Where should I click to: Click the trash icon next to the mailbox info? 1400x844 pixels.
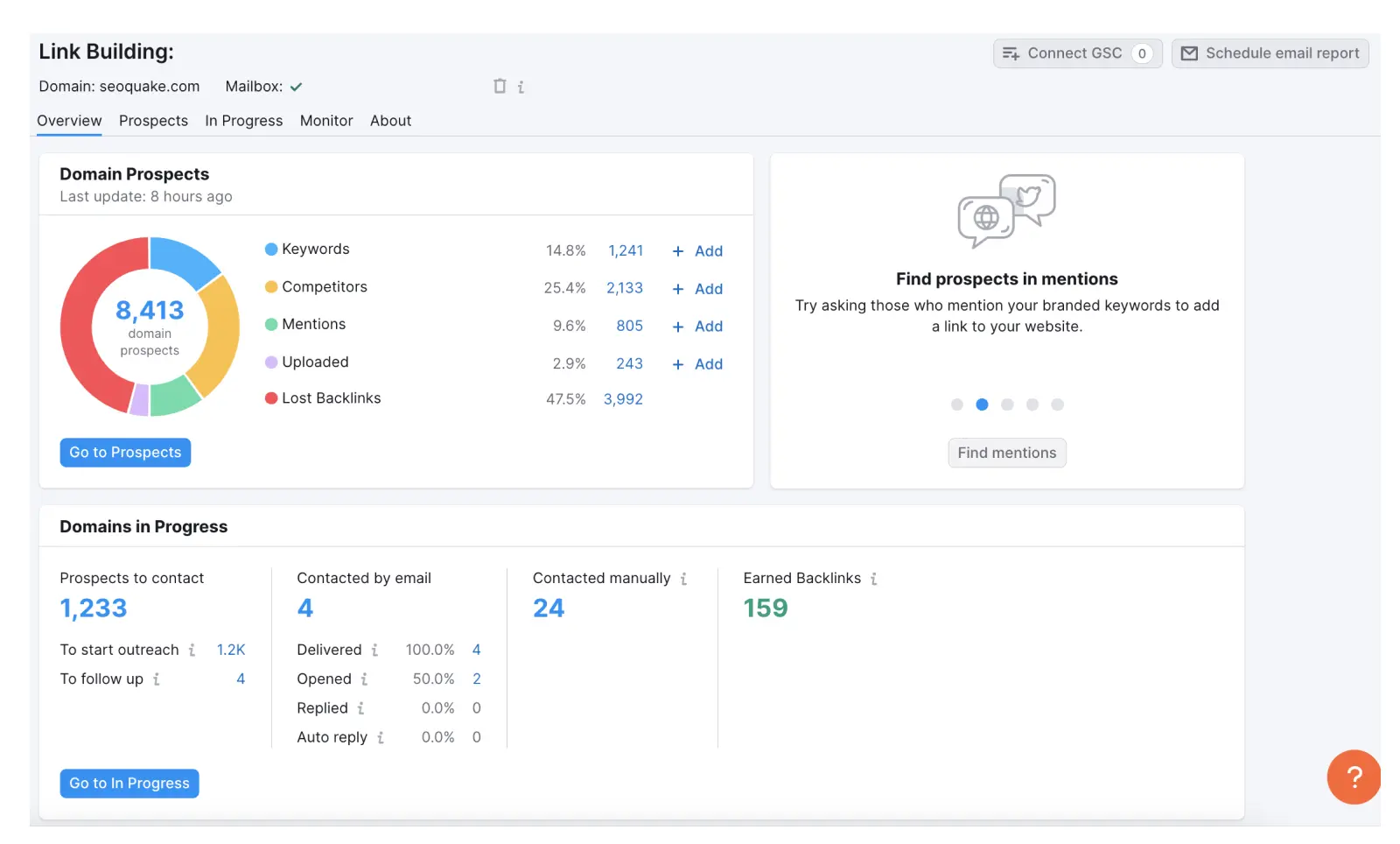click(500, 86)
